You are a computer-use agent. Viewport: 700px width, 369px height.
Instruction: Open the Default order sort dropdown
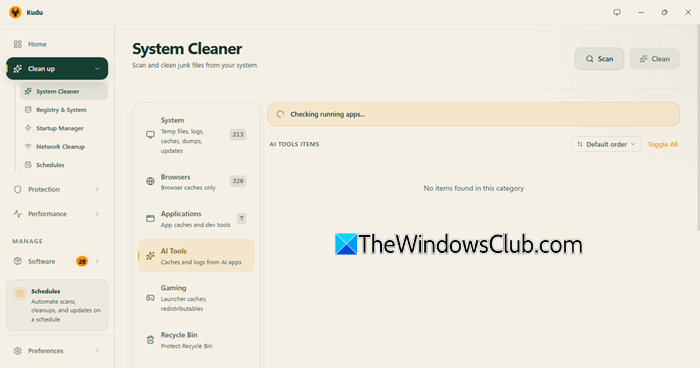click(x=606, y=144)
